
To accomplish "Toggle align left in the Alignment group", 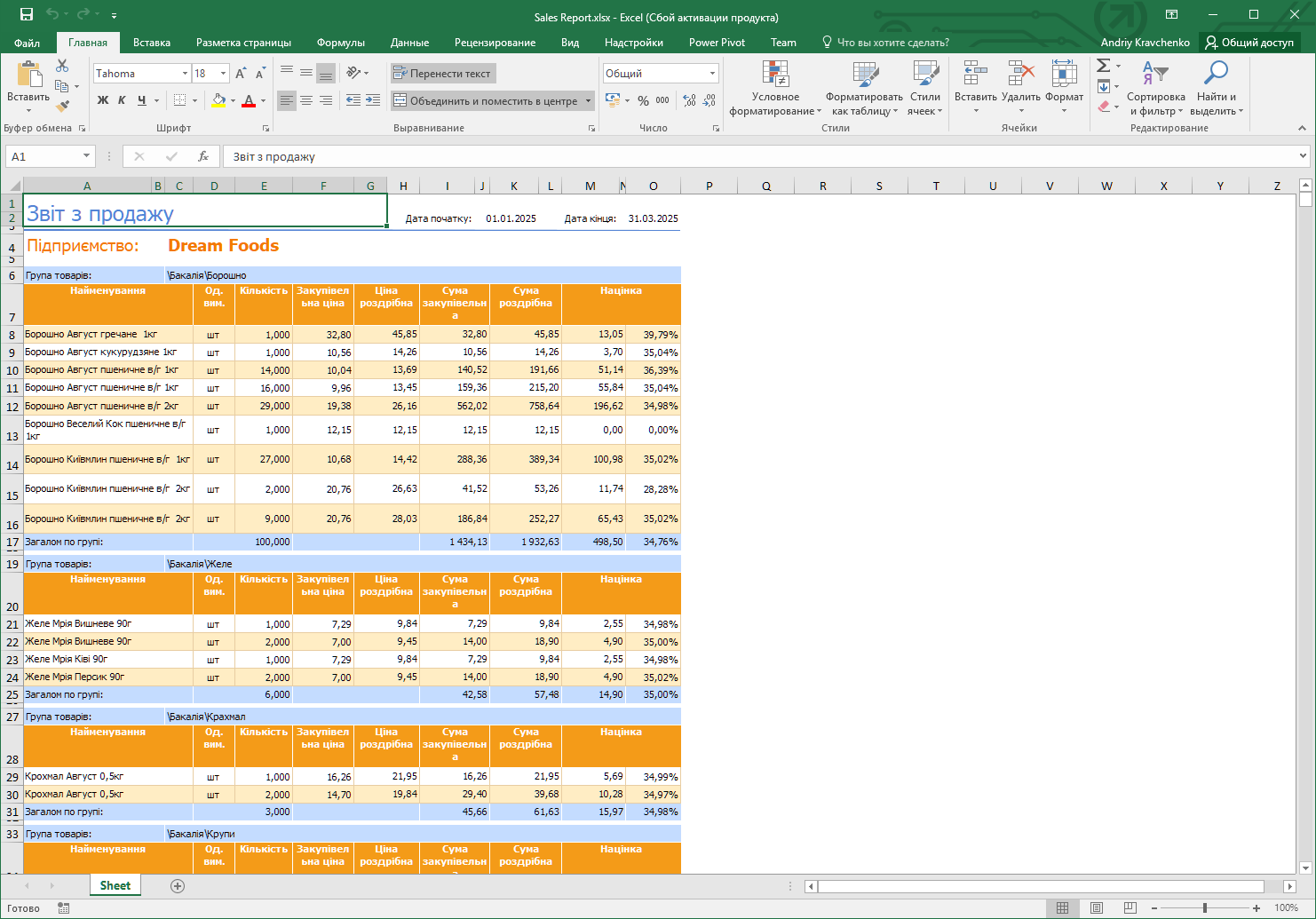I will point(286,100).
